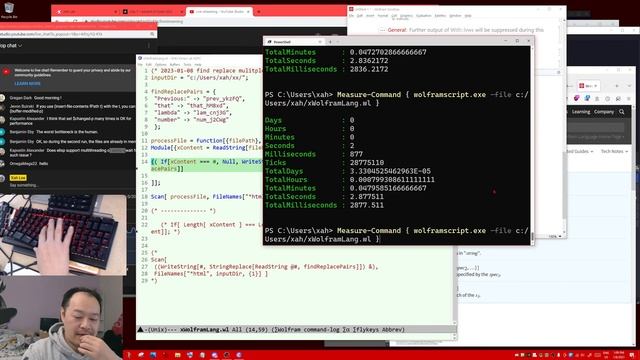This screenshot has width=640, height=360.
Task: Click Ticks value 28775110 in terminal
Action: tap(367, 163)
